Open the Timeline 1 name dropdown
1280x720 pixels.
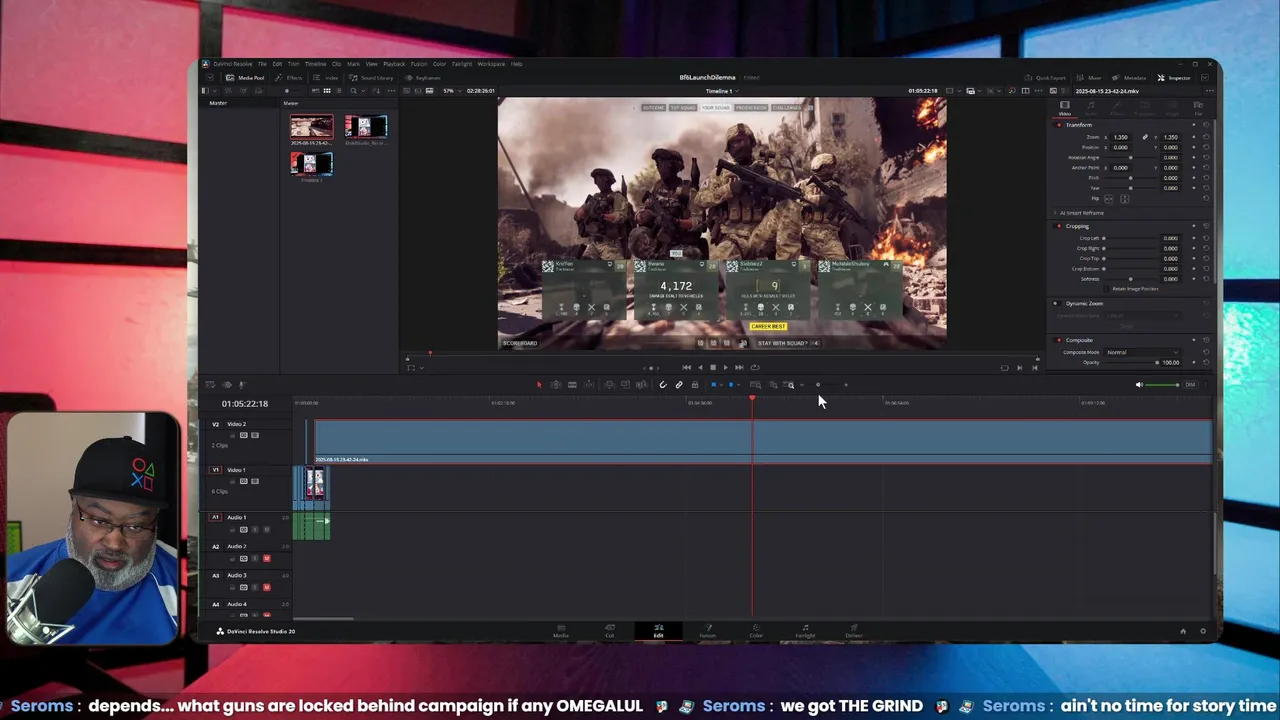coord(720,91)
